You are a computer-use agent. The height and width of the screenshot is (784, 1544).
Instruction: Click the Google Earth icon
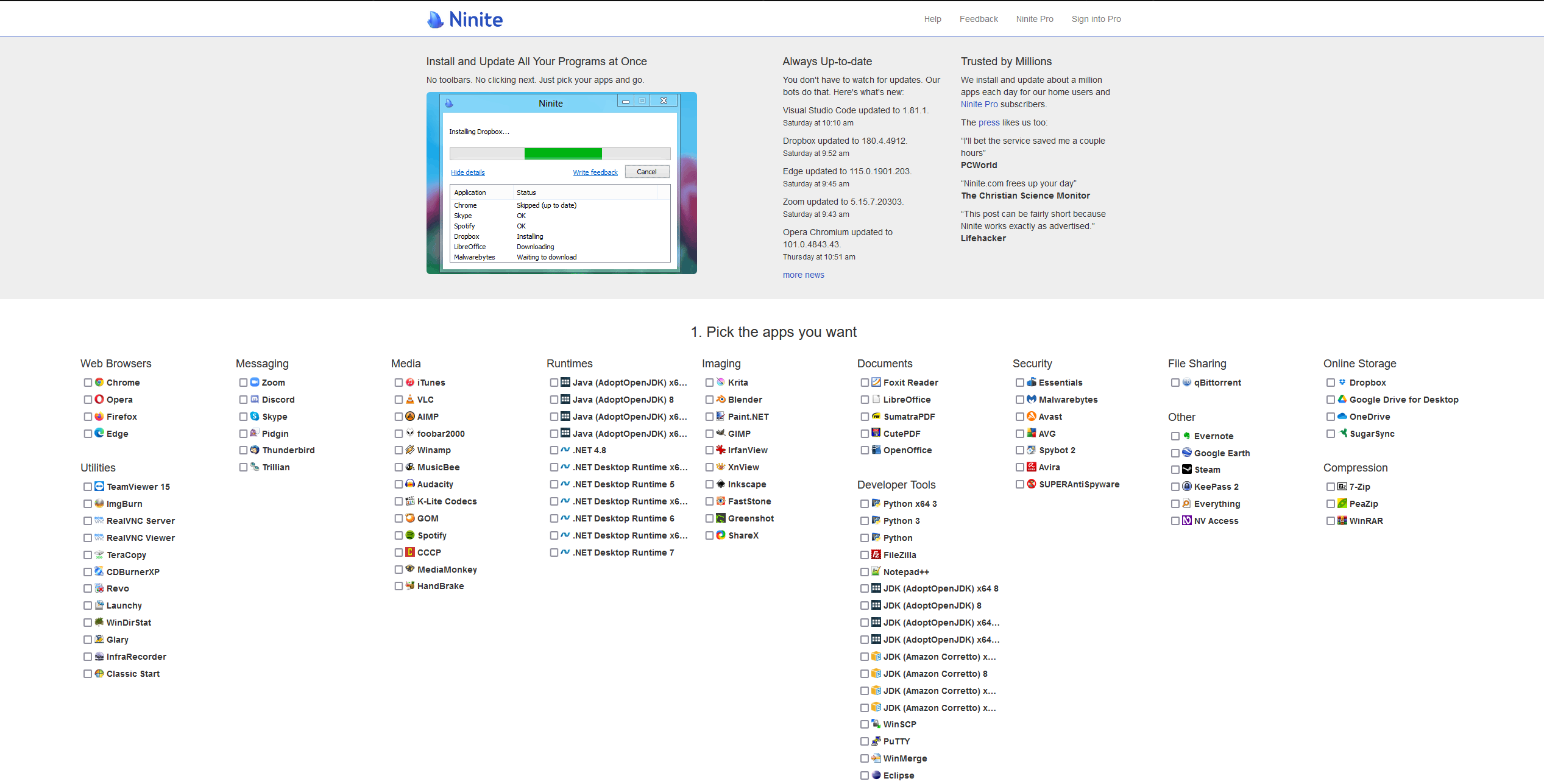(1187, 453)
